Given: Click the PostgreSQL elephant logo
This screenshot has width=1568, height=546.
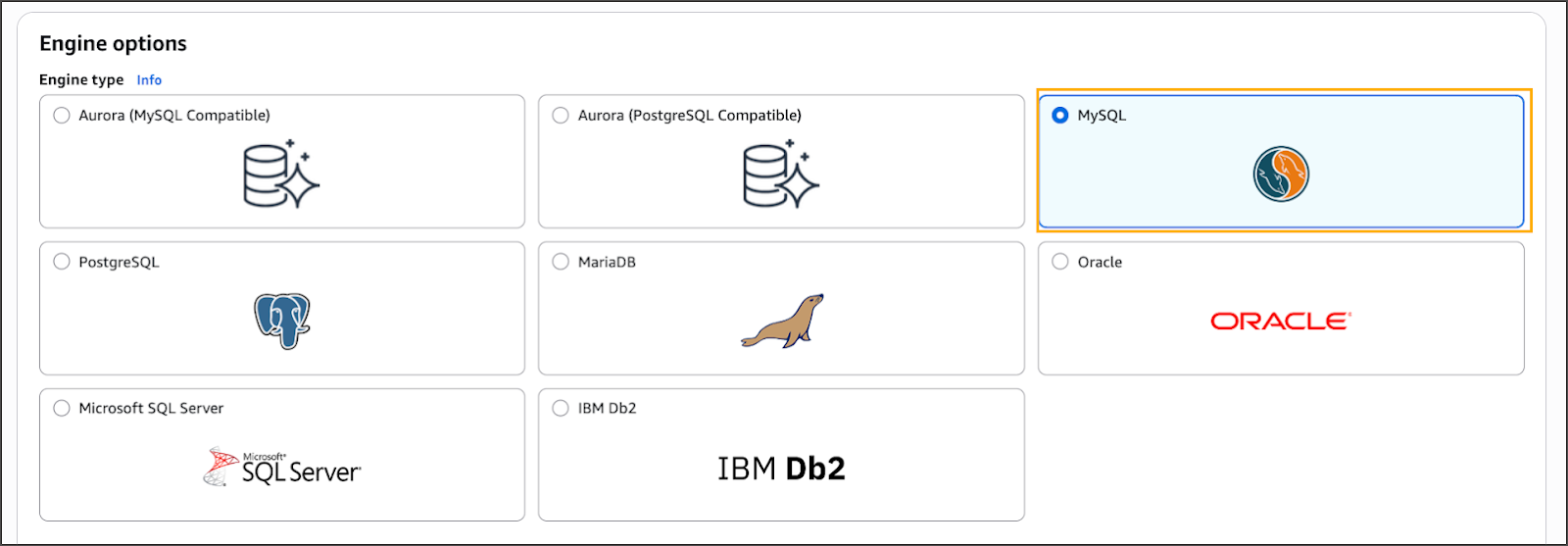Looking at the screenshot, I should [282, 321].
